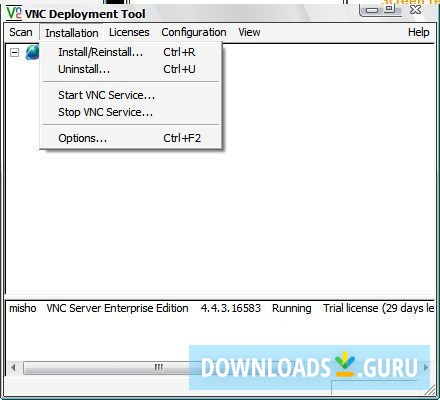Click the Trial license cell

pyautogui.click(x=379, y=308)
